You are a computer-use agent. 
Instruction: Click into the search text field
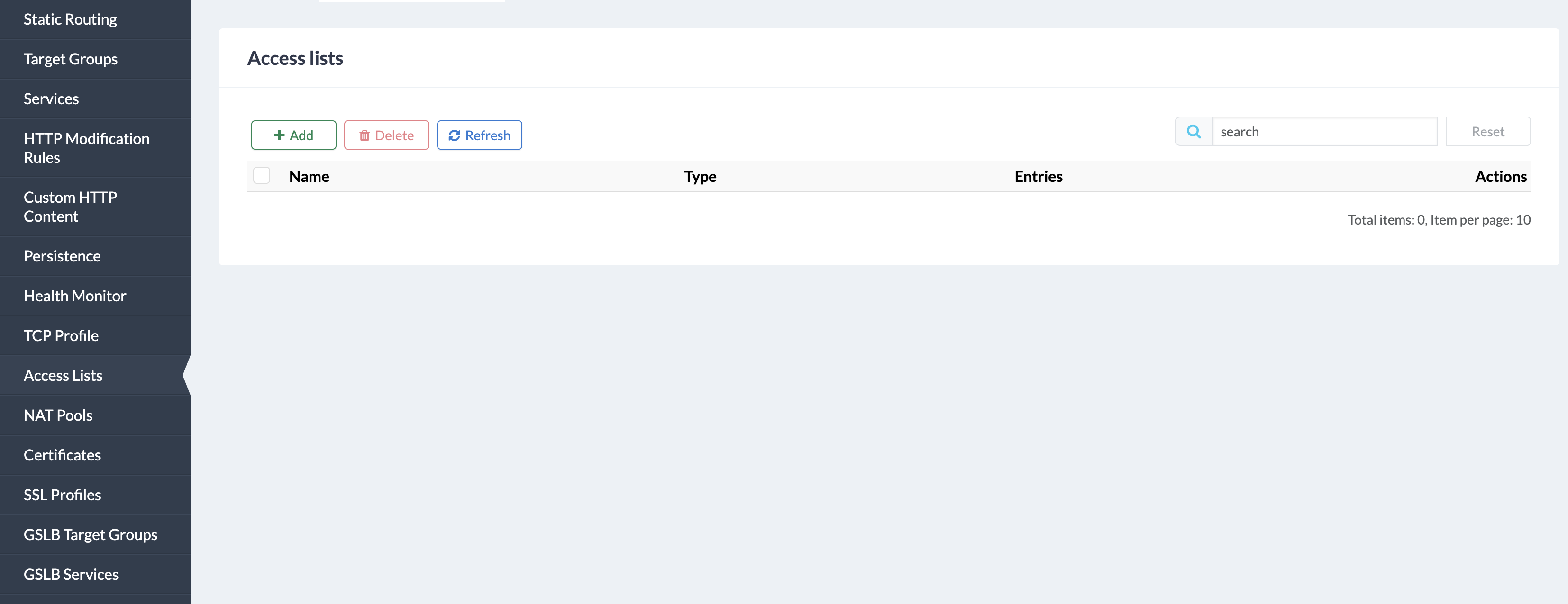point(1324,131)
